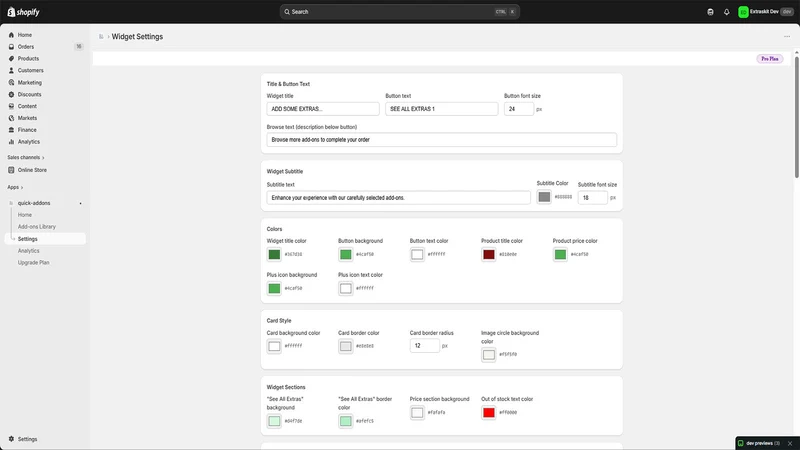This screenshot has width=800, height=450.
Task: Open the dev previews panel
Action: [759, 443]
